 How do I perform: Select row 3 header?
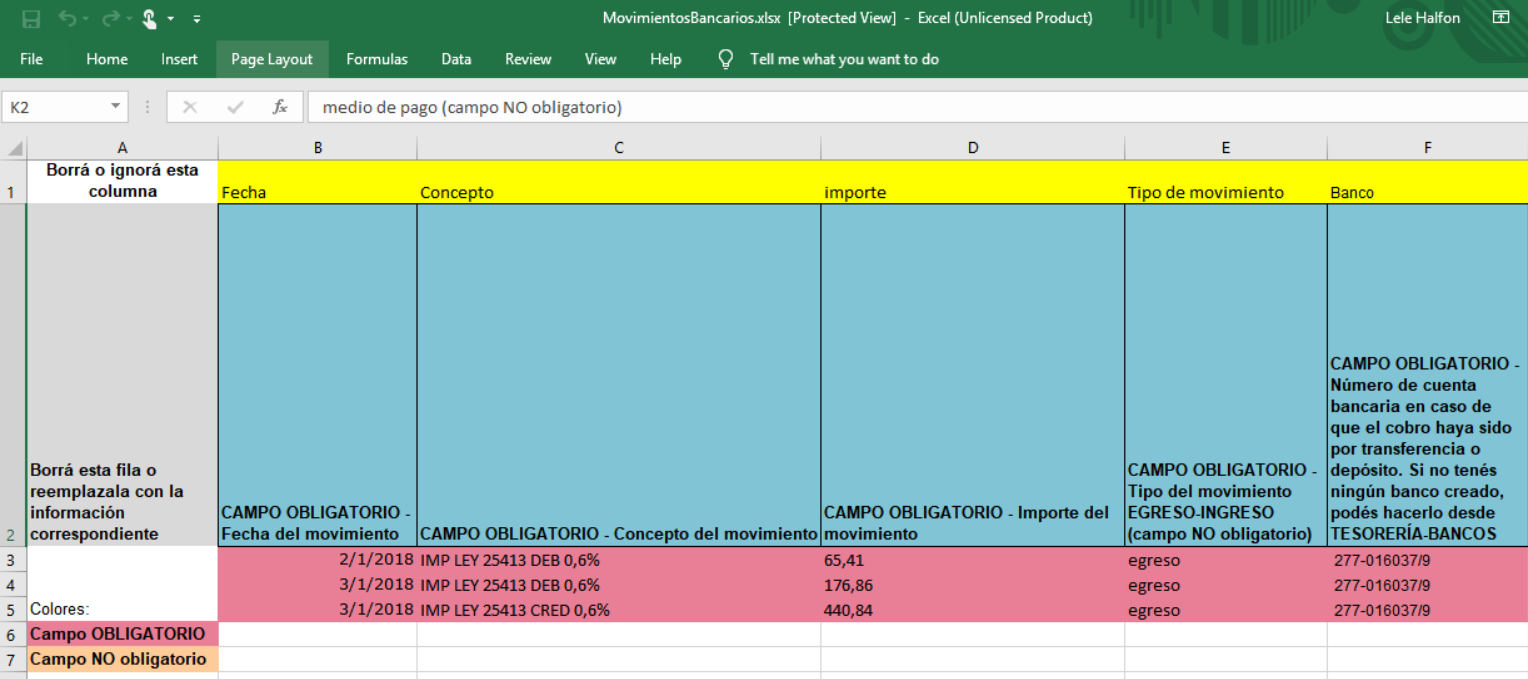[x=13, y=560]
